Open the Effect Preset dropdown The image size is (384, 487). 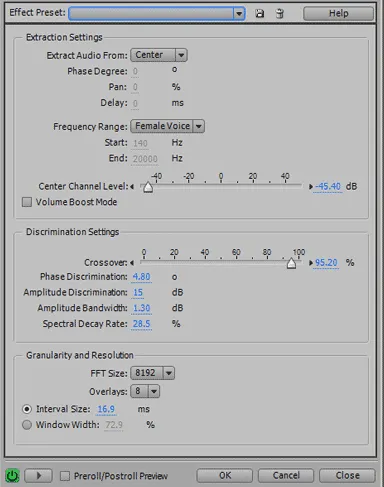click(x=157, y=13)
